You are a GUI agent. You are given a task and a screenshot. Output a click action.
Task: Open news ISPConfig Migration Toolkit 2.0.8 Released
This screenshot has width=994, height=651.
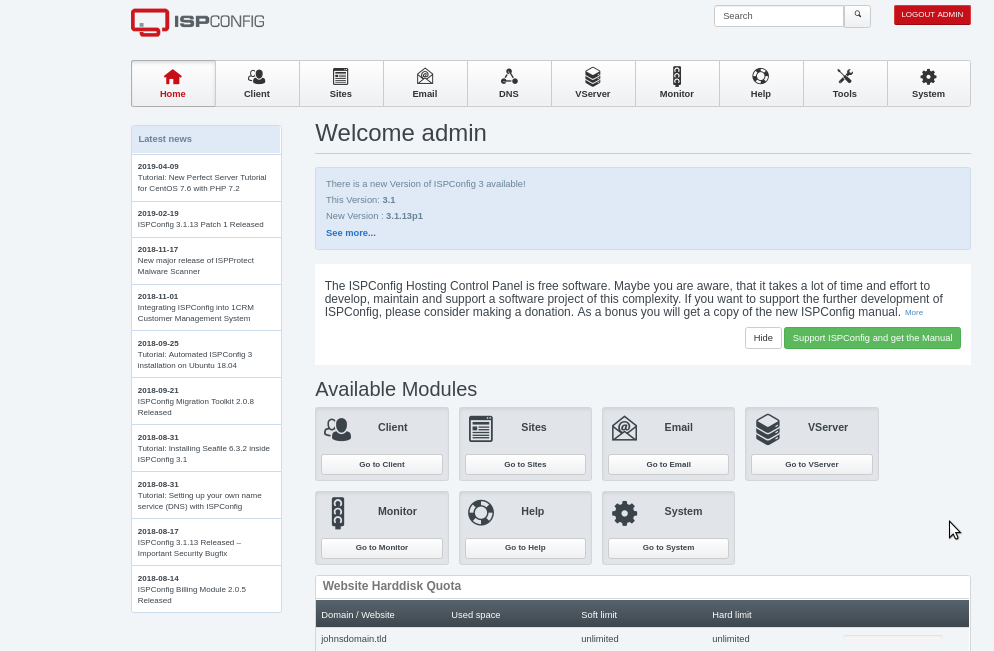tap(206, 401)
